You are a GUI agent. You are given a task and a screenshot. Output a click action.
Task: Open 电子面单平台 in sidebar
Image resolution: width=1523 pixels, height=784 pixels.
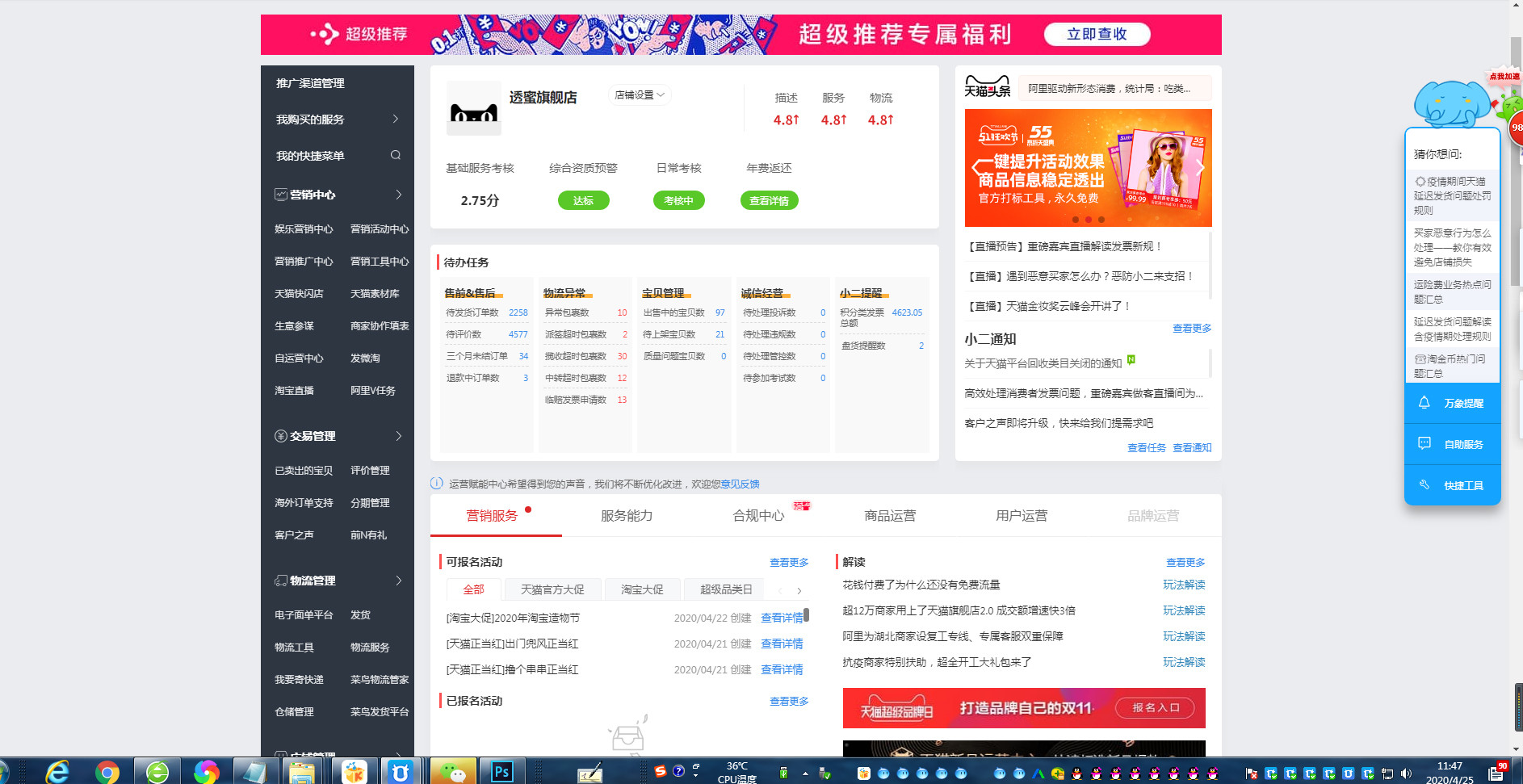(x=304, y=615)
